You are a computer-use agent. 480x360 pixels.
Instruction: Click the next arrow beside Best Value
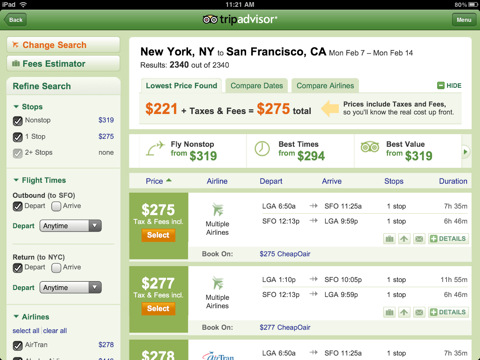click(466, 152)
